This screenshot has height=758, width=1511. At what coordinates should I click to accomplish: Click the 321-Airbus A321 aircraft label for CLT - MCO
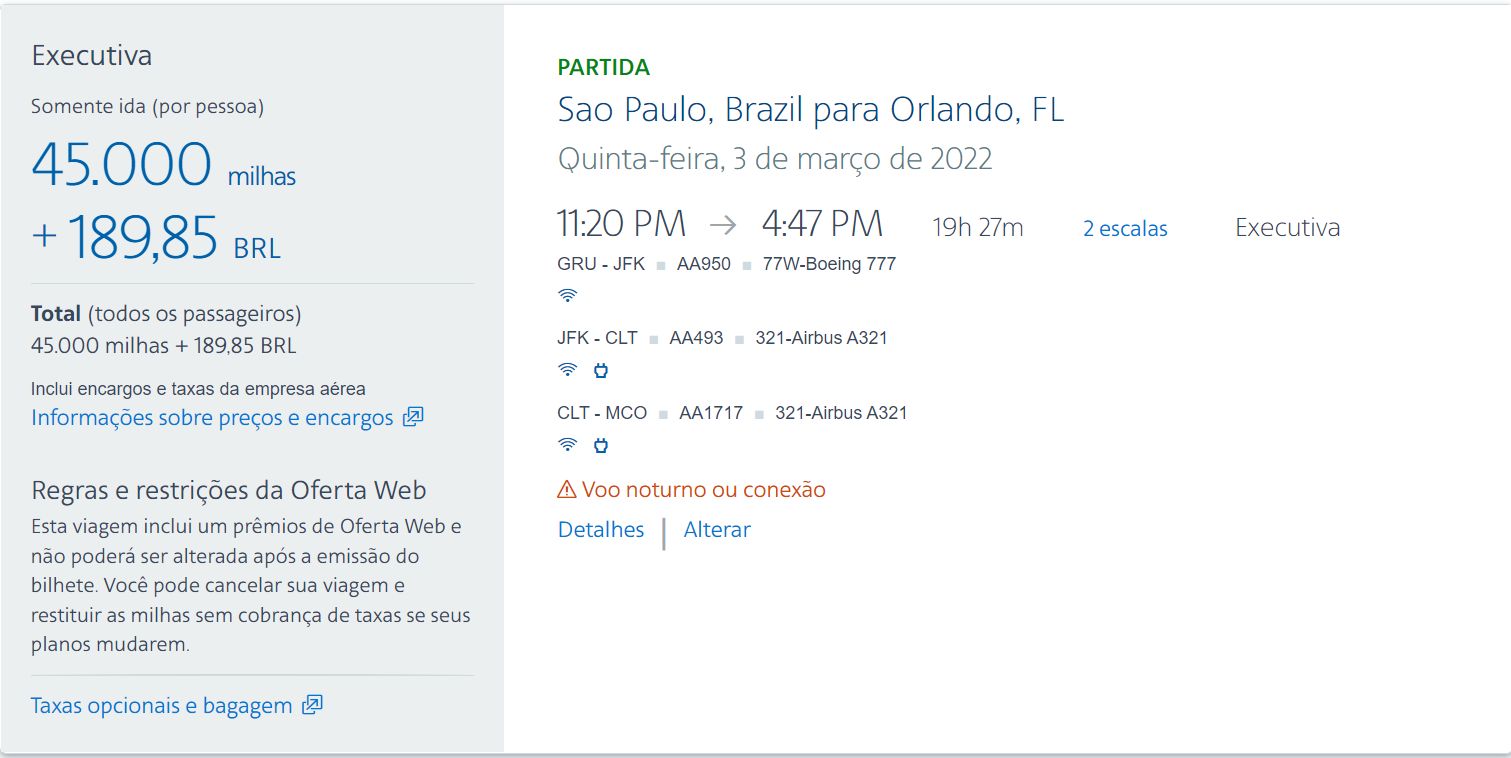coord(841,413)
